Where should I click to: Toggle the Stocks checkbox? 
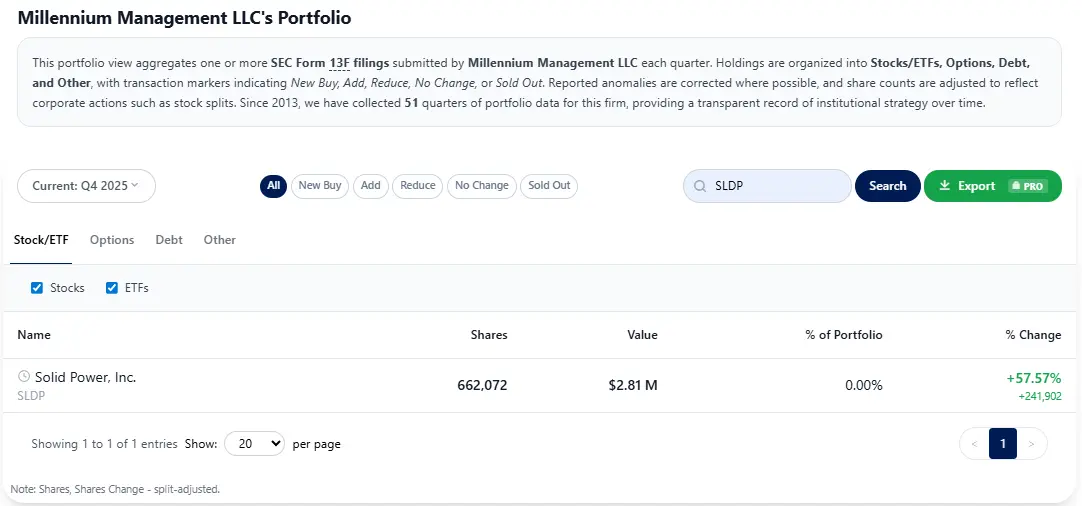click(x=37, y=288)
